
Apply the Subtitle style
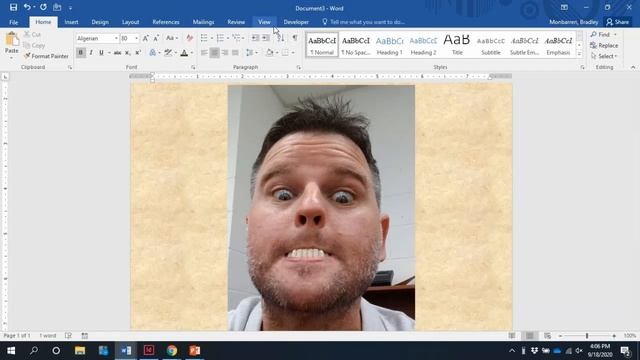(x=491, y=45)
